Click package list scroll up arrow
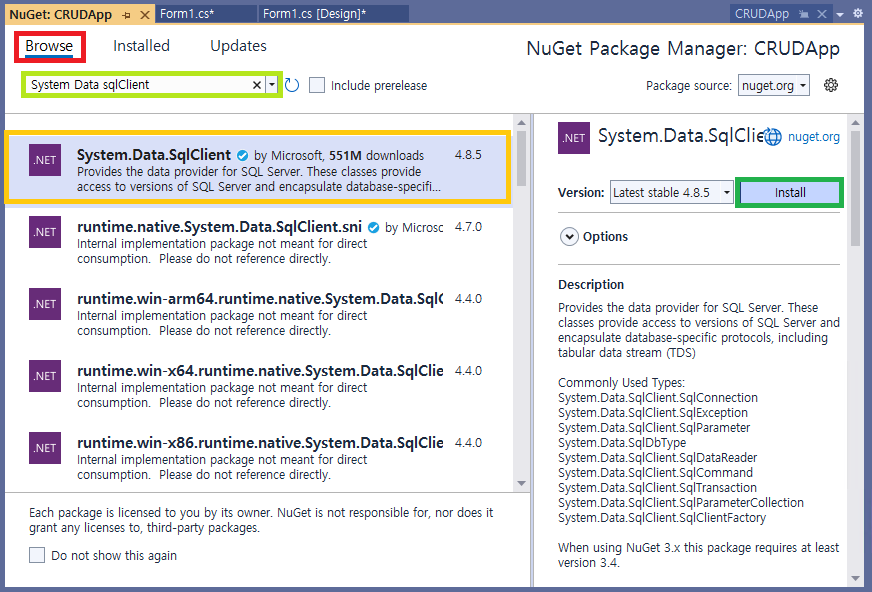Viewport: 872px width, 592px height. 521,122
